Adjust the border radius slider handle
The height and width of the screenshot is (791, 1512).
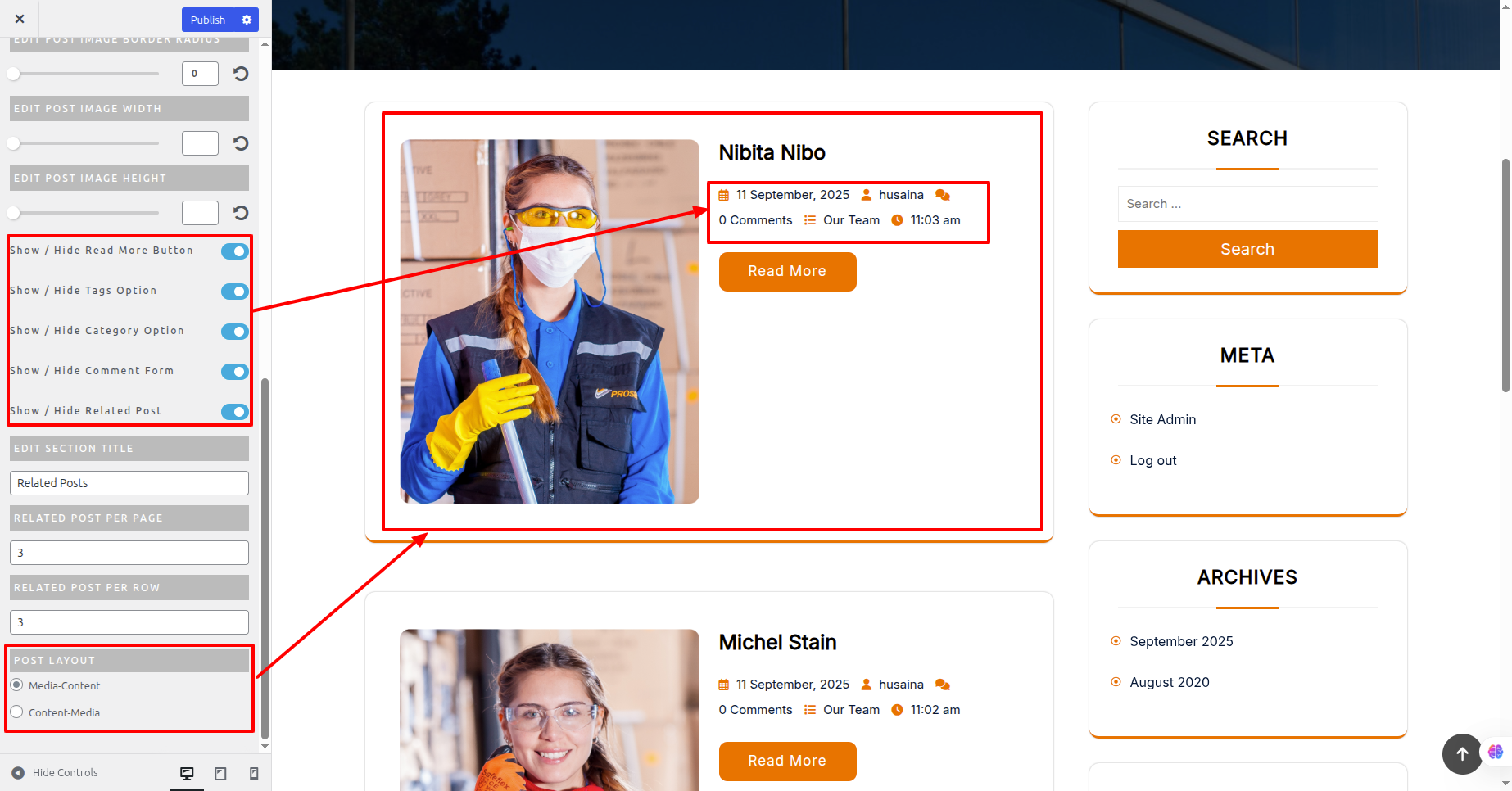click(13, 74)
